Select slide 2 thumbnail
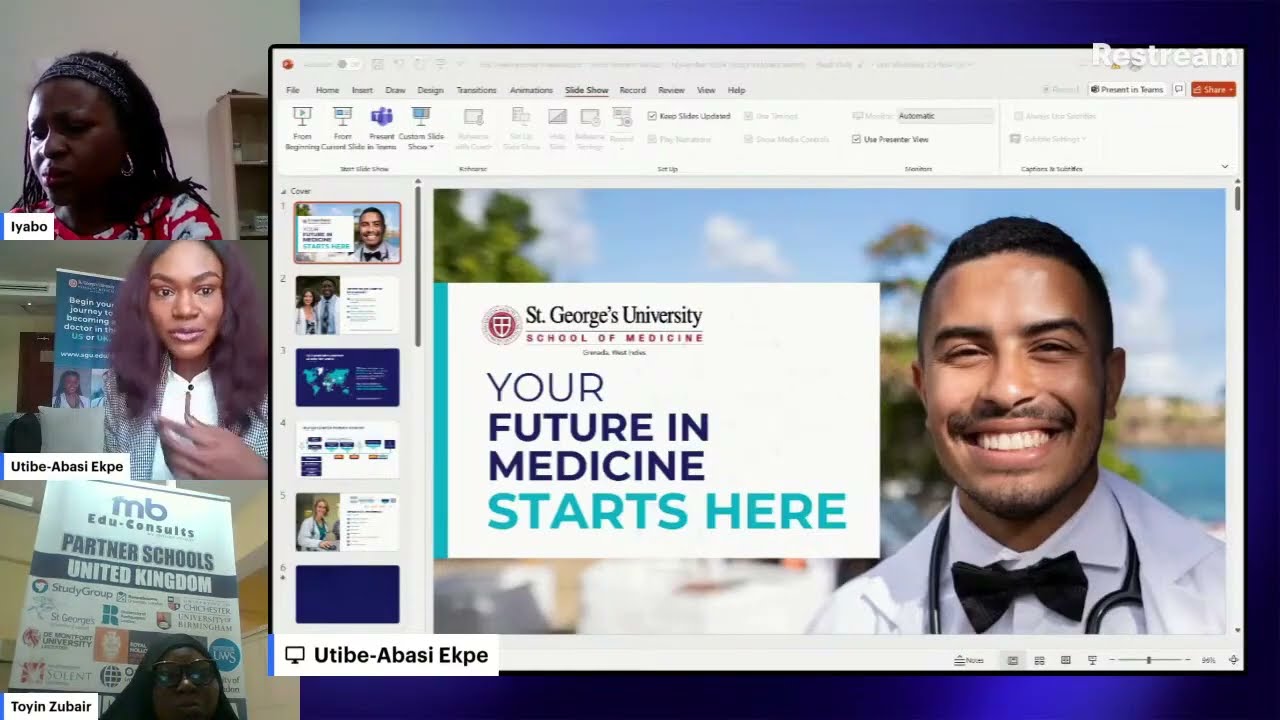 pos(347,305)
